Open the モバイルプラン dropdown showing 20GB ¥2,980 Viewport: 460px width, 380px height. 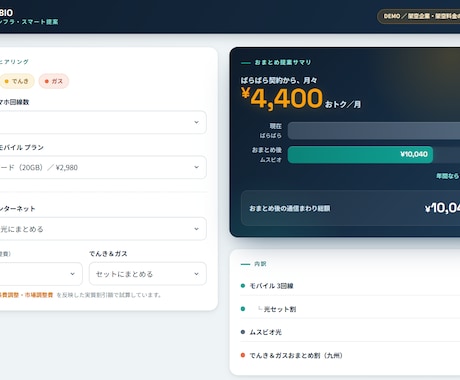(103, 167)
